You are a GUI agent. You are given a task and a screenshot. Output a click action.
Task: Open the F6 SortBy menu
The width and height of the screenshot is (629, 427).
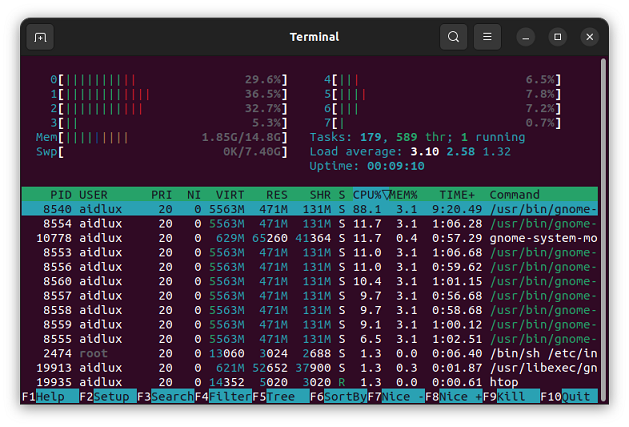pos(337,396)
